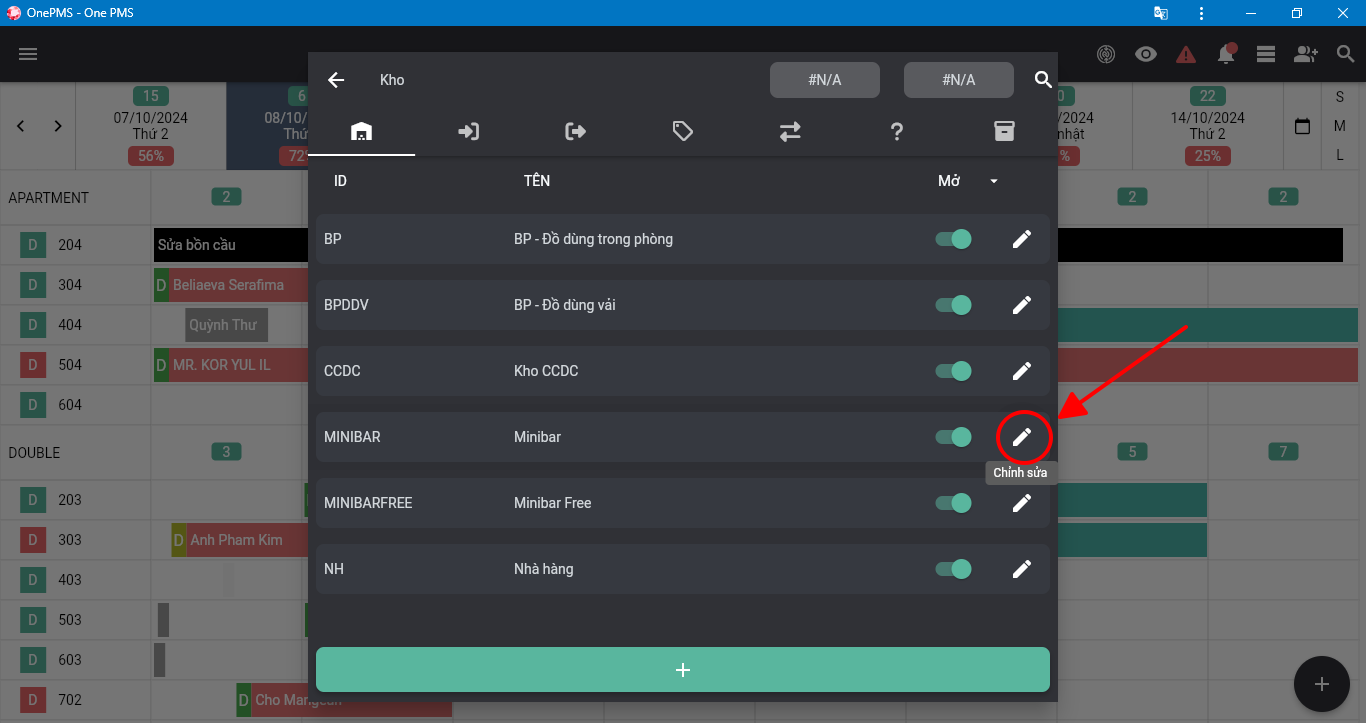
Task: Expand the Mở filter dropdown arrow
Action: (x=994, y=181)
